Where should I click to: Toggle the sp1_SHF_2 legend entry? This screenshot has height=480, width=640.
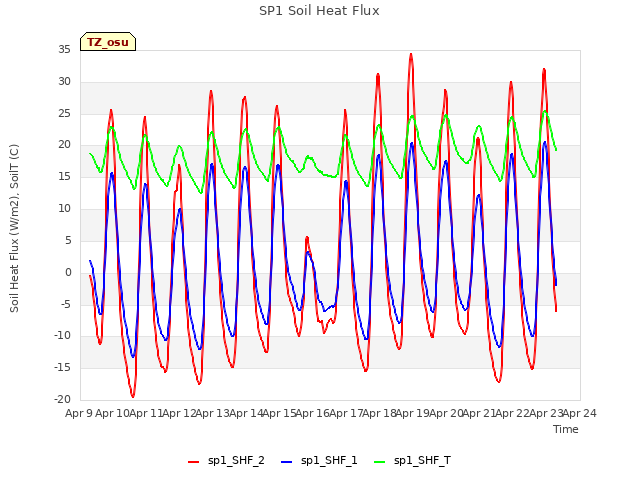pos(226,461)
